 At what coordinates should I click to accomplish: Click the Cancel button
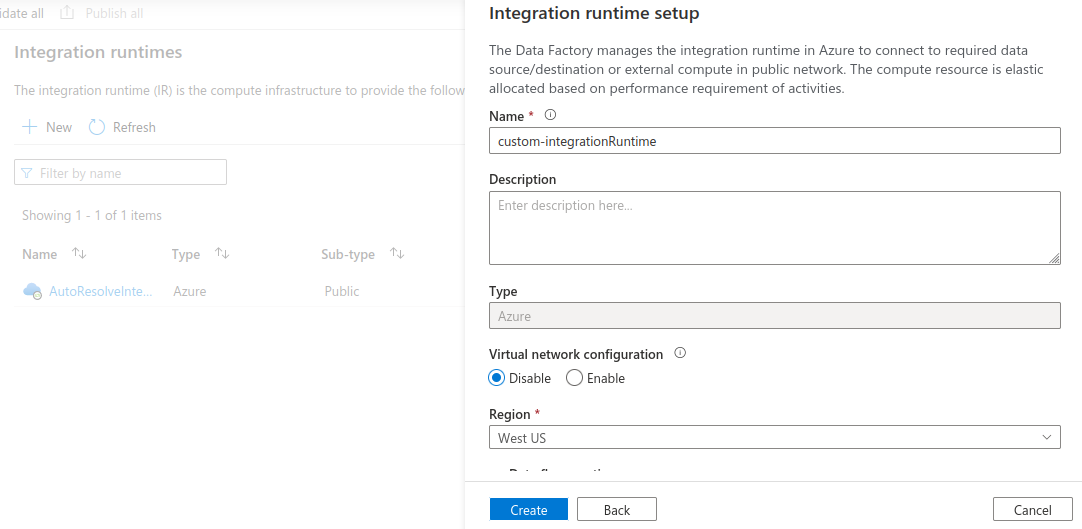[1032, 510]
